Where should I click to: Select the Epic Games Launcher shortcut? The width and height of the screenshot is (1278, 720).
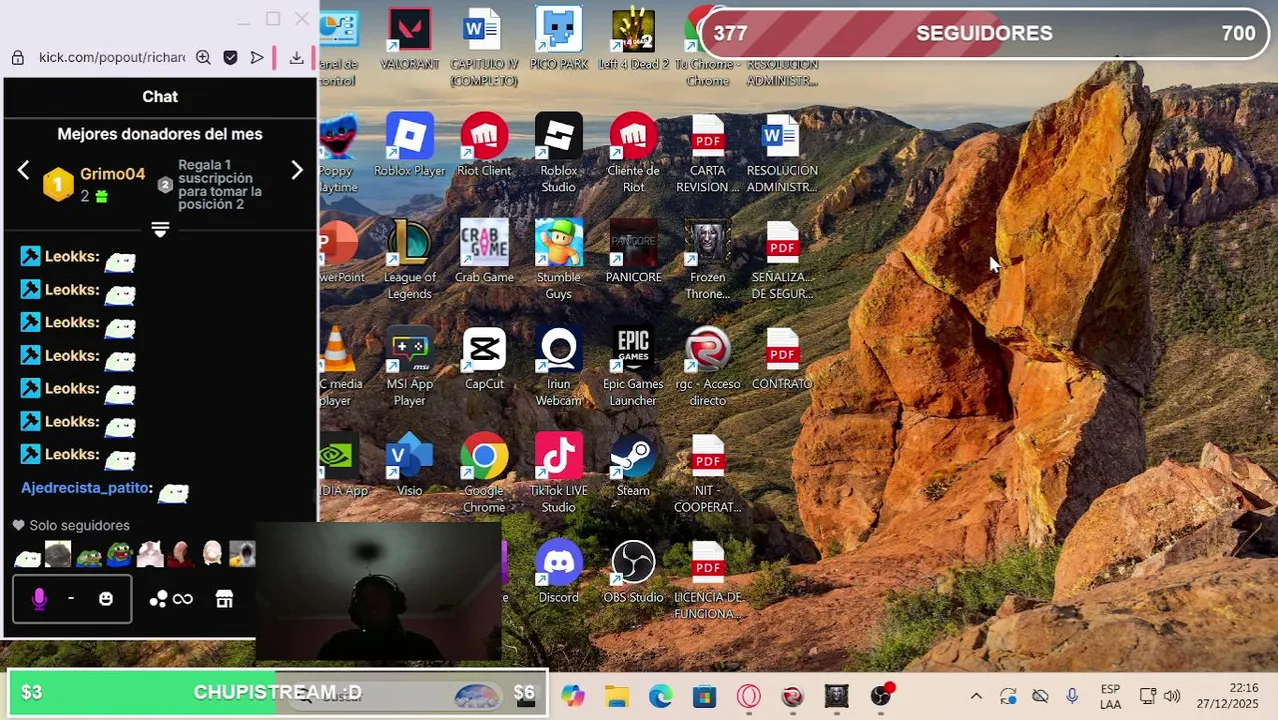(633, 367)
